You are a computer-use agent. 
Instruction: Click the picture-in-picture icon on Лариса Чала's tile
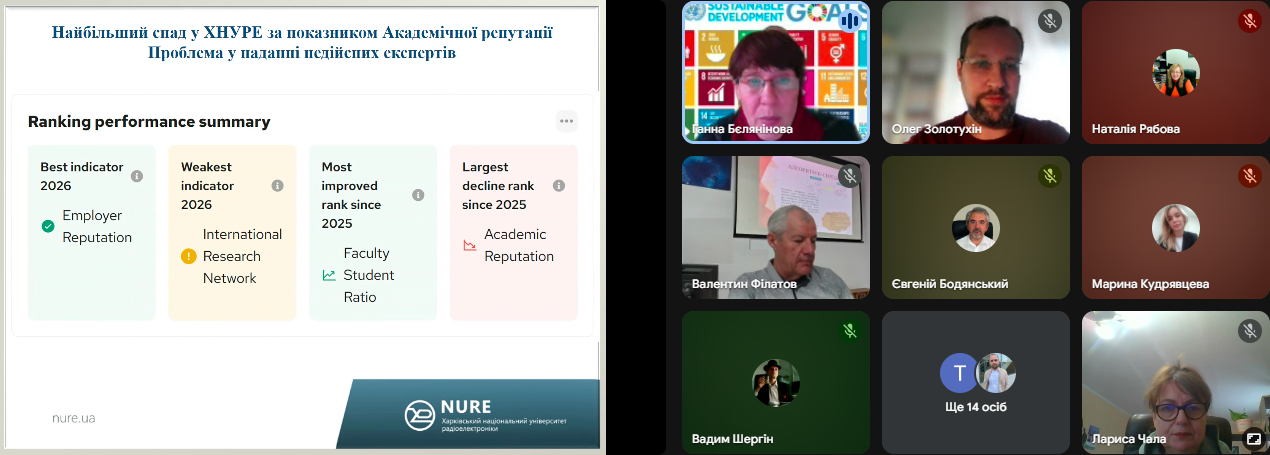tap(1252, 437)
